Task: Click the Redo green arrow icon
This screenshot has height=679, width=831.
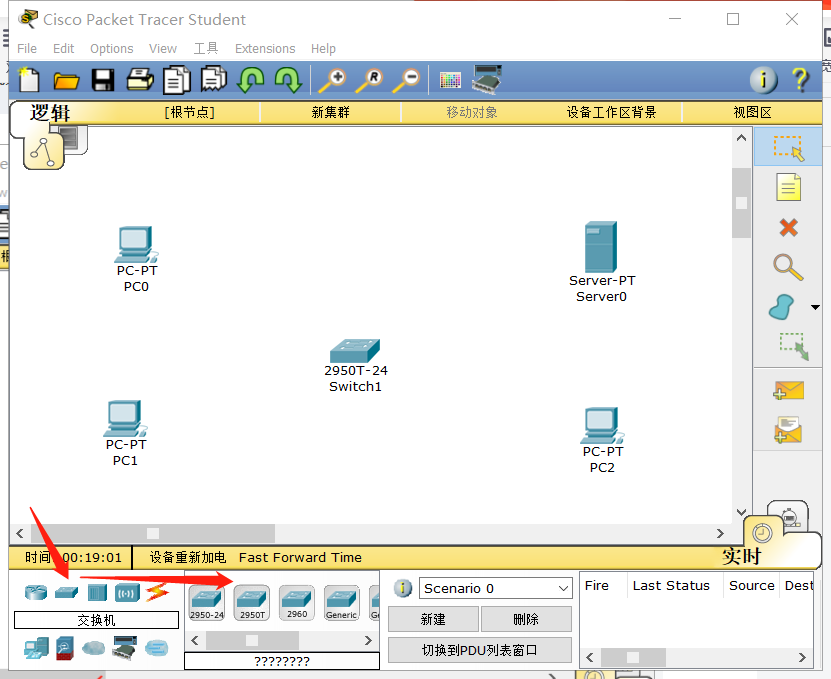Action: pyautogui.click(x=288, y=80)
